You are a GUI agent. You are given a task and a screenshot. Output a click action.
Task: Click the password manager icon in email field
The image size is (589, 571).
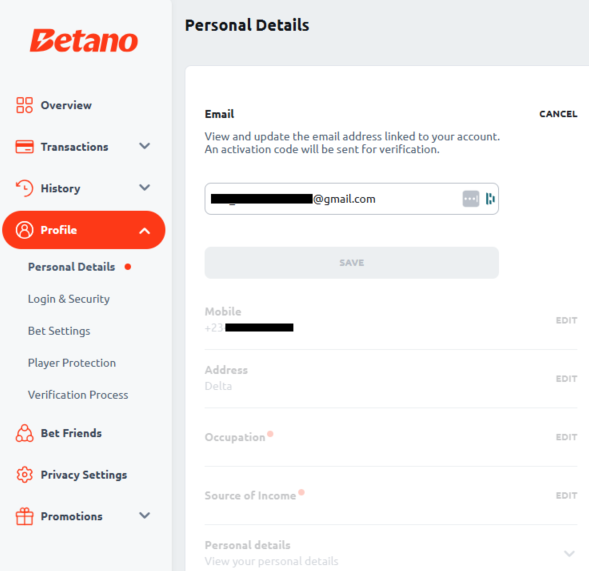[471, 199]
